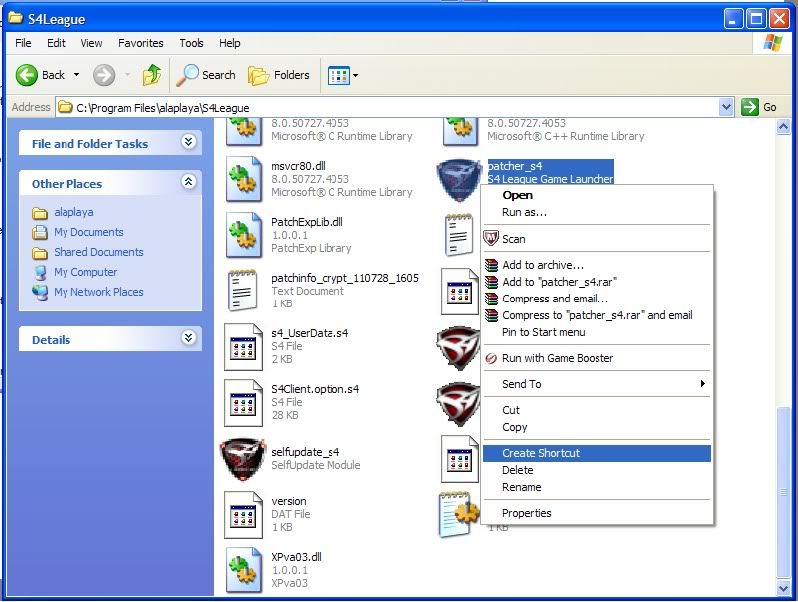Select the S4Client.option.s4 file icon

[243, 403]
